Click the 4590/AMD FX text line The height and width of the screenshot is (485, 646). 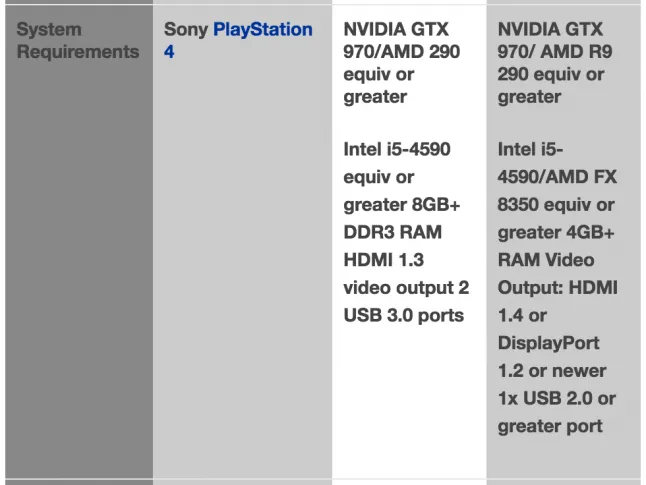click(557, 177)
